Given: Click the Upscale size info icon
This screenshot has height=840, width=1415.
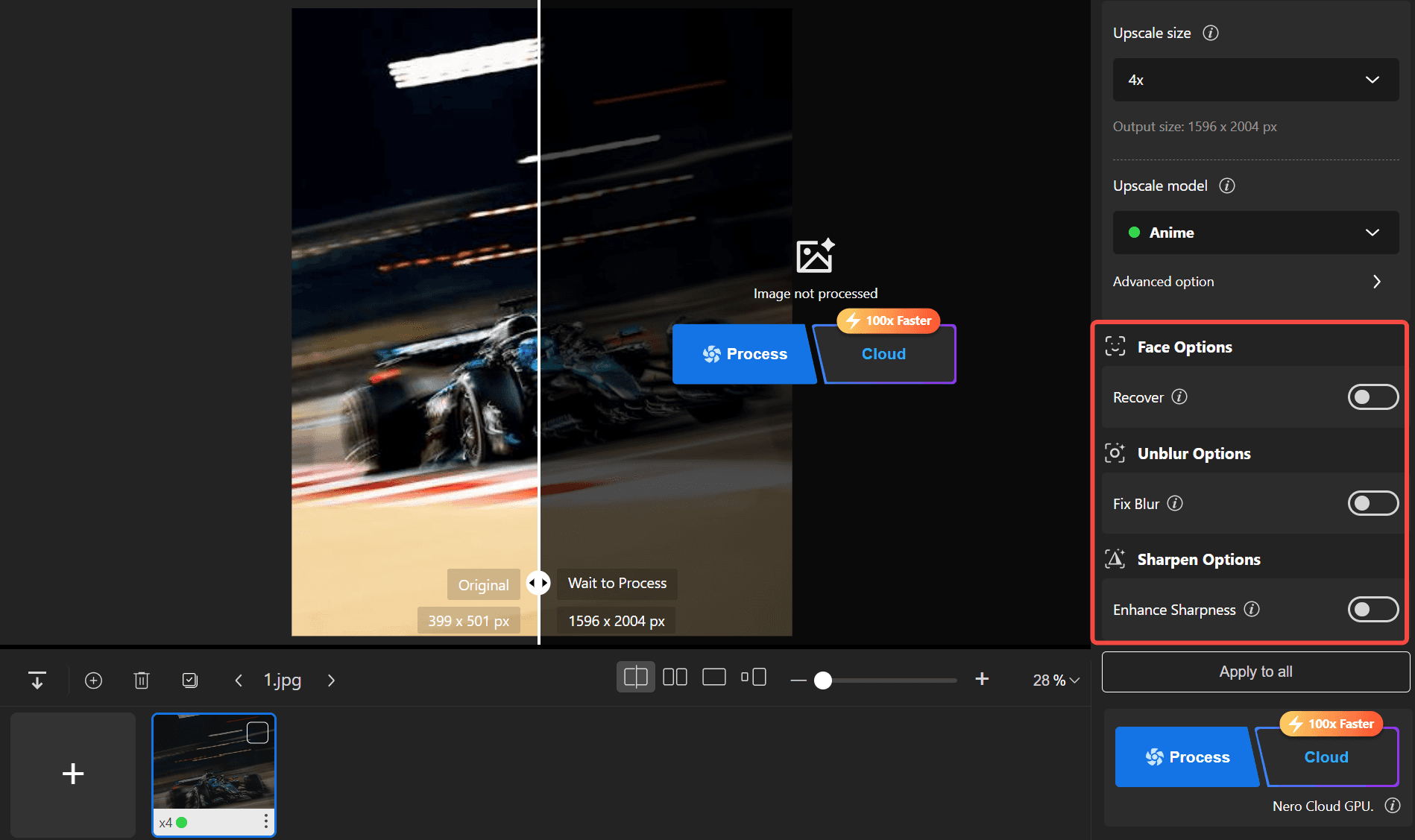Looking at the screenshot, I should point(1211,33).
